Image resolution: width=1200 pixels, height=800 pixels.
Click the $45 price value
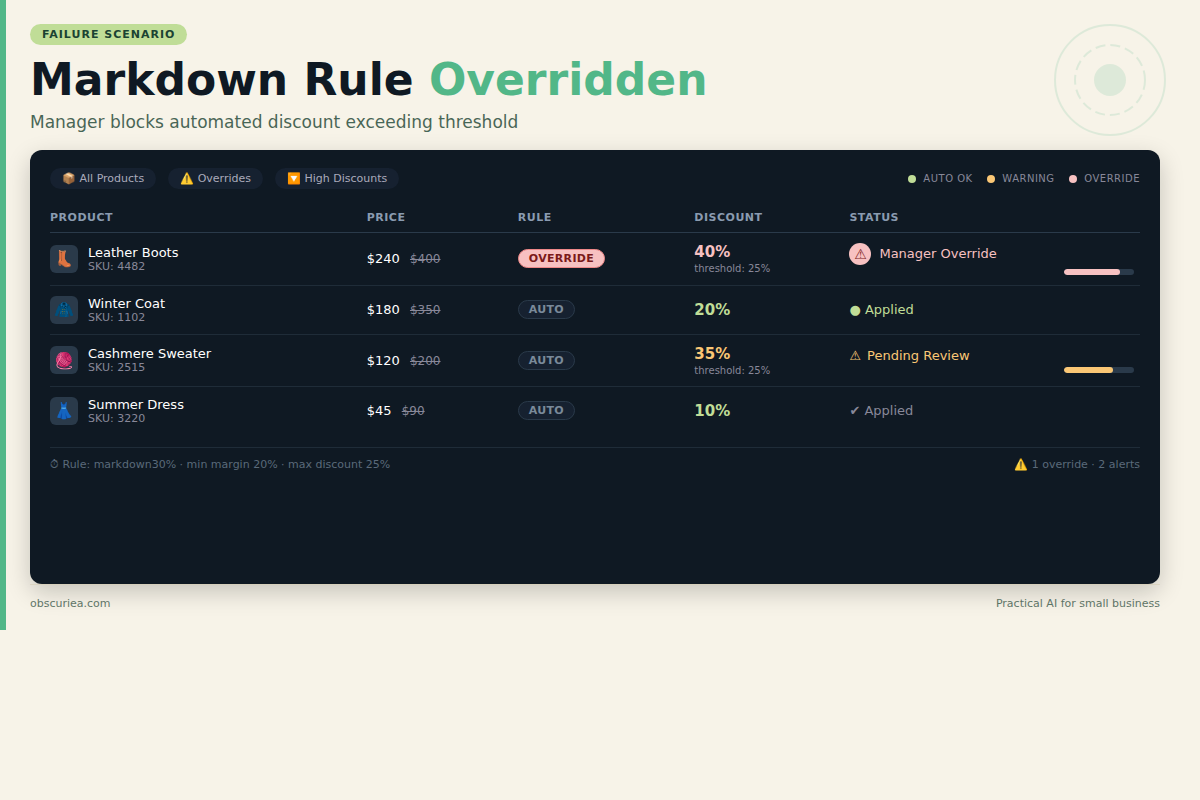379,411
